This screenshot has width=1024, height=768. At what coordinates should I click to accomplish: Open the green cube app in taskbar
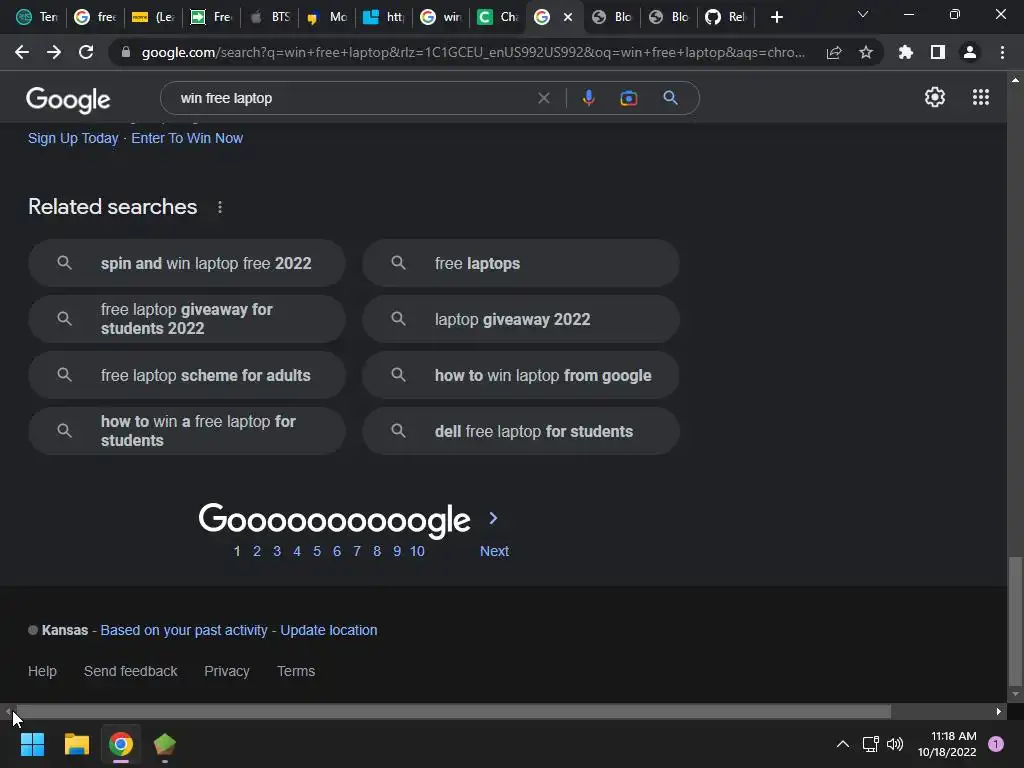pos(165,744)
